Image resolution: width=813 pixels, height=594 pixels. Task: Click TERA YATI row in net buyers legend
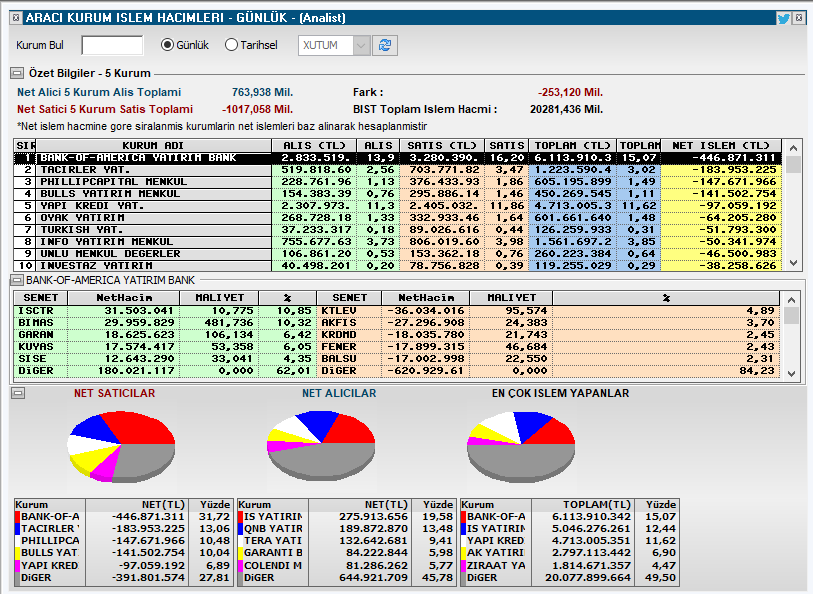coord(346,541)
